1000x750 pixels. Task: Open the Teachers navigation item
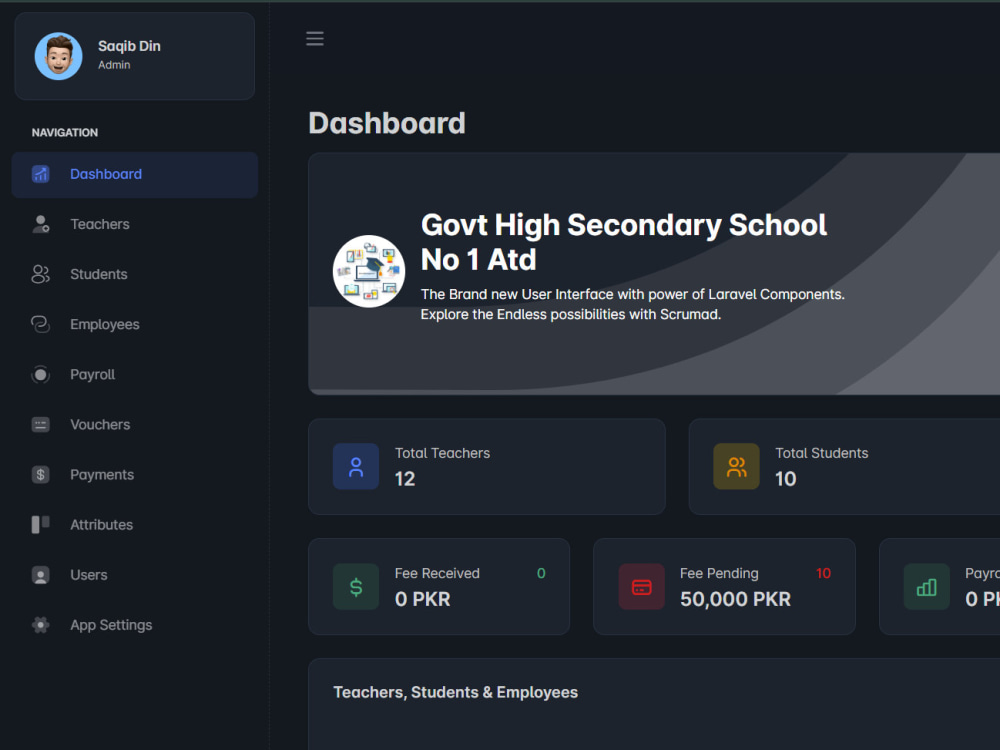(x=135, y=224)
